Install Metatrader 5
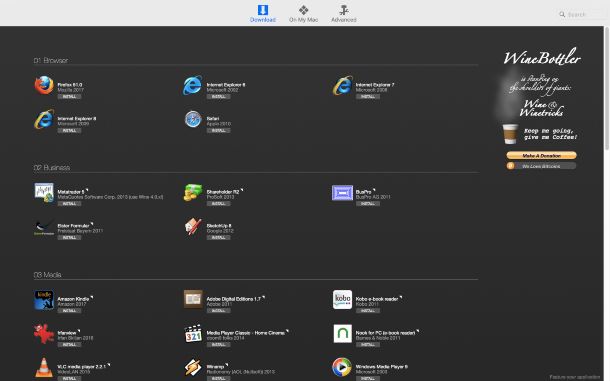Screen dimensions: 610x381 (x=69, y=204)
